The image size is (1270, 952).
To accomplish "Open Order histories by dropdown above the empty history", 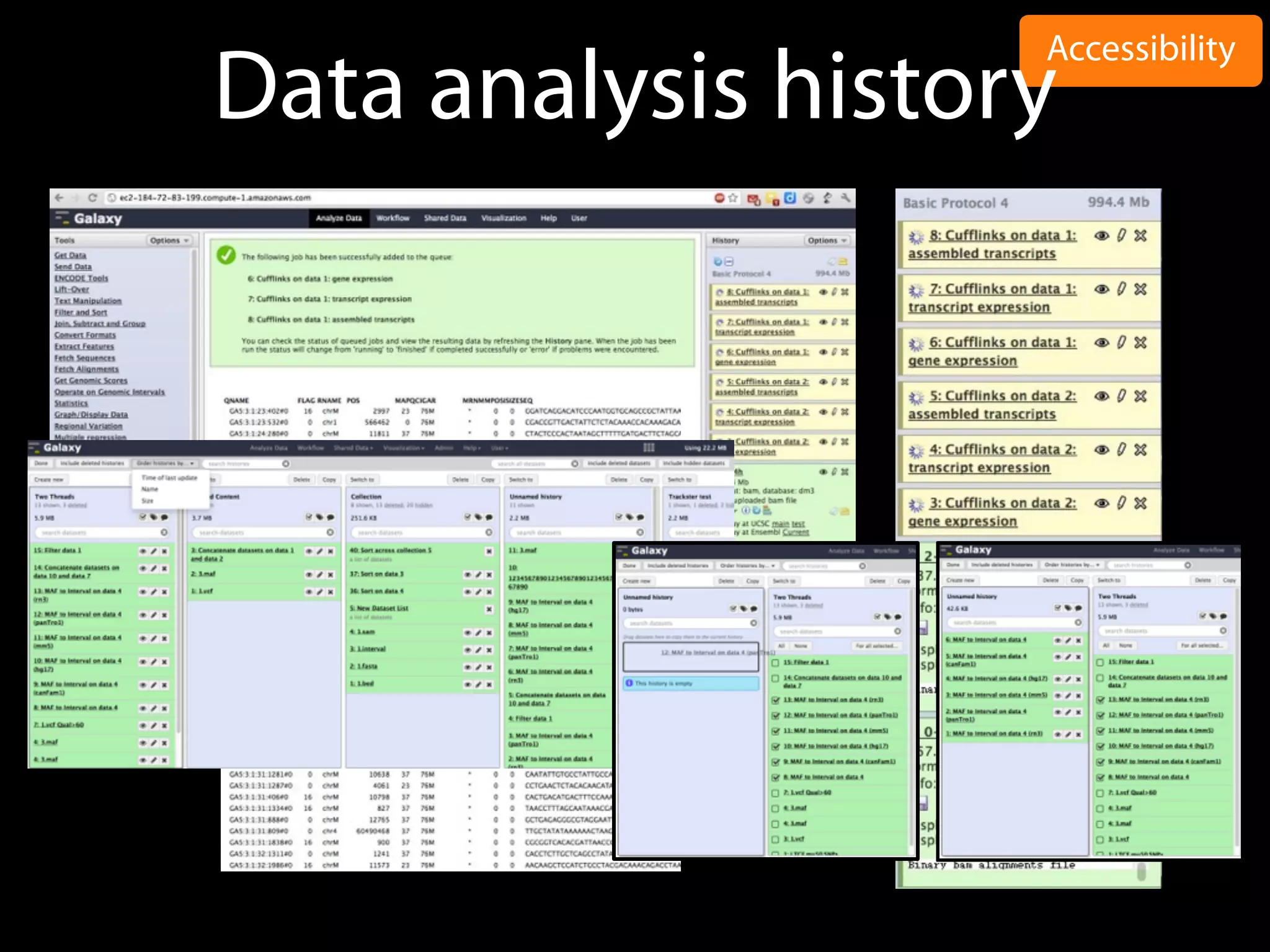I will [x=747, y=566].
